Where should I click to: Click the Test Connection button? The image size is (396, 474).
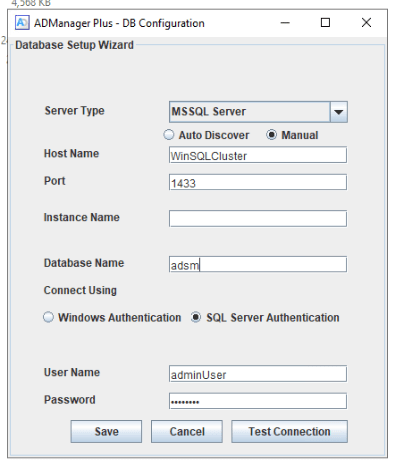point(290,432)
